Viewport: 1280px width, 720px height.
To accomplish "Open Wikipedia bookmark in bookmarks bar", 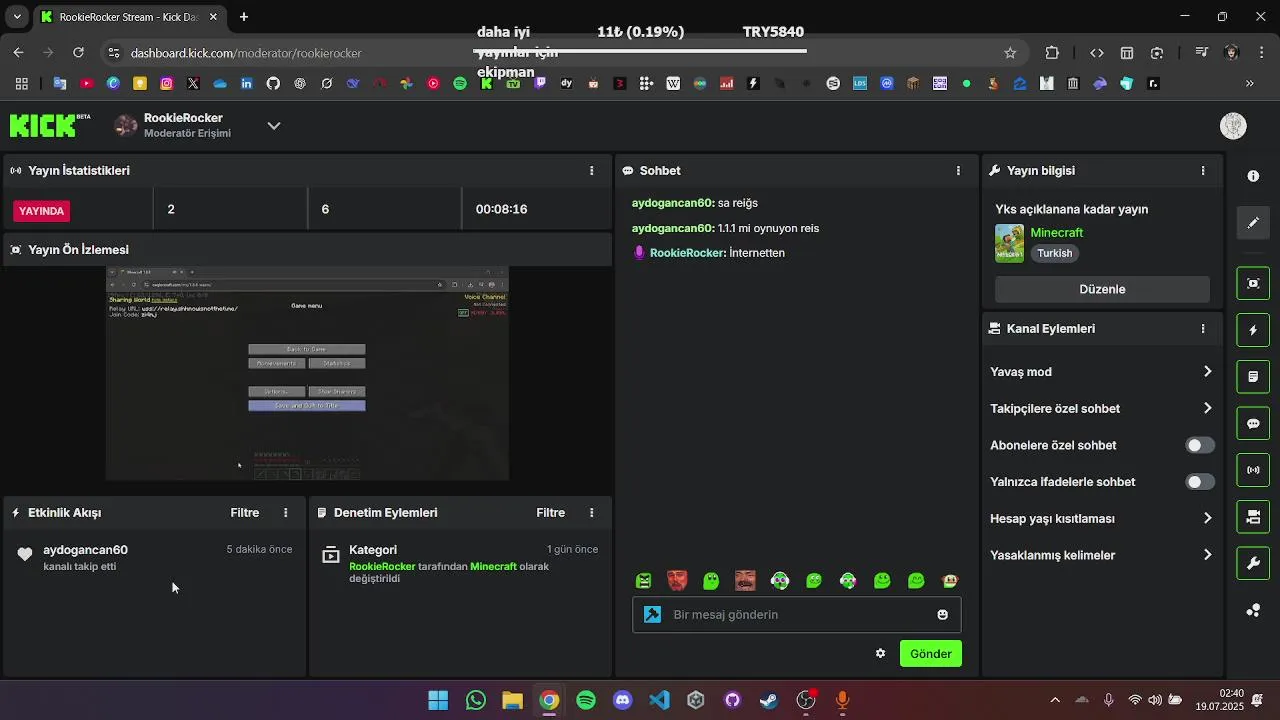I will [x=673, y=84].
